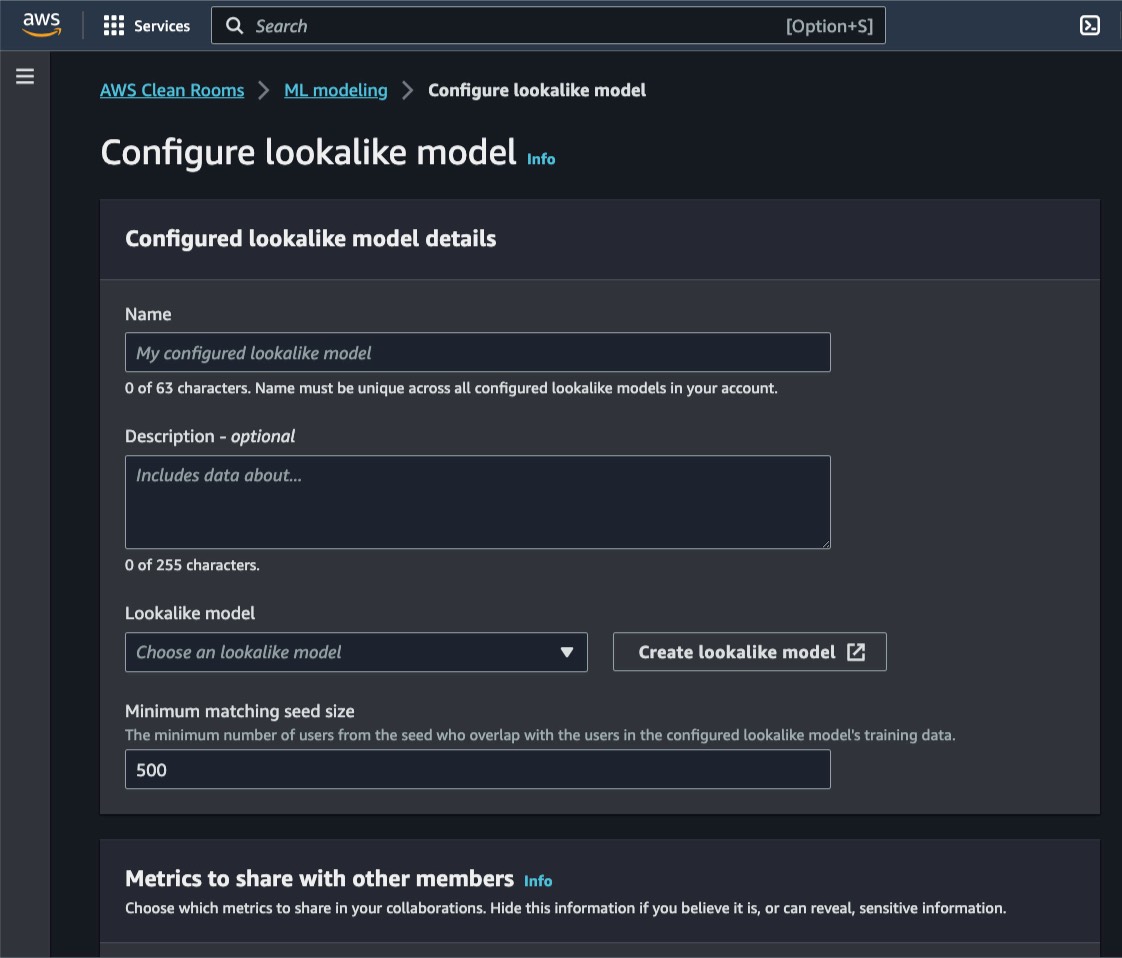This screenshot has width=1122, height=958.
Task: Go to AWS Clean Rooms breadcrumb
Action: click(172, 90)
